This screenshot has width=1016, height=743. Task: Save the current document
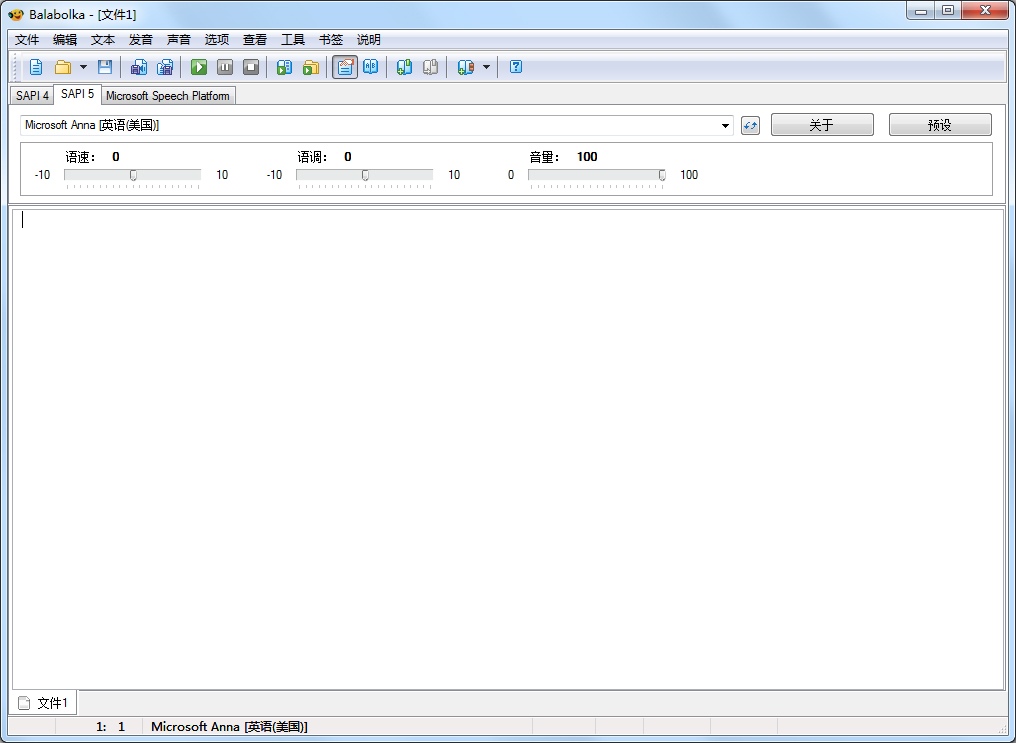pos(105,67)
